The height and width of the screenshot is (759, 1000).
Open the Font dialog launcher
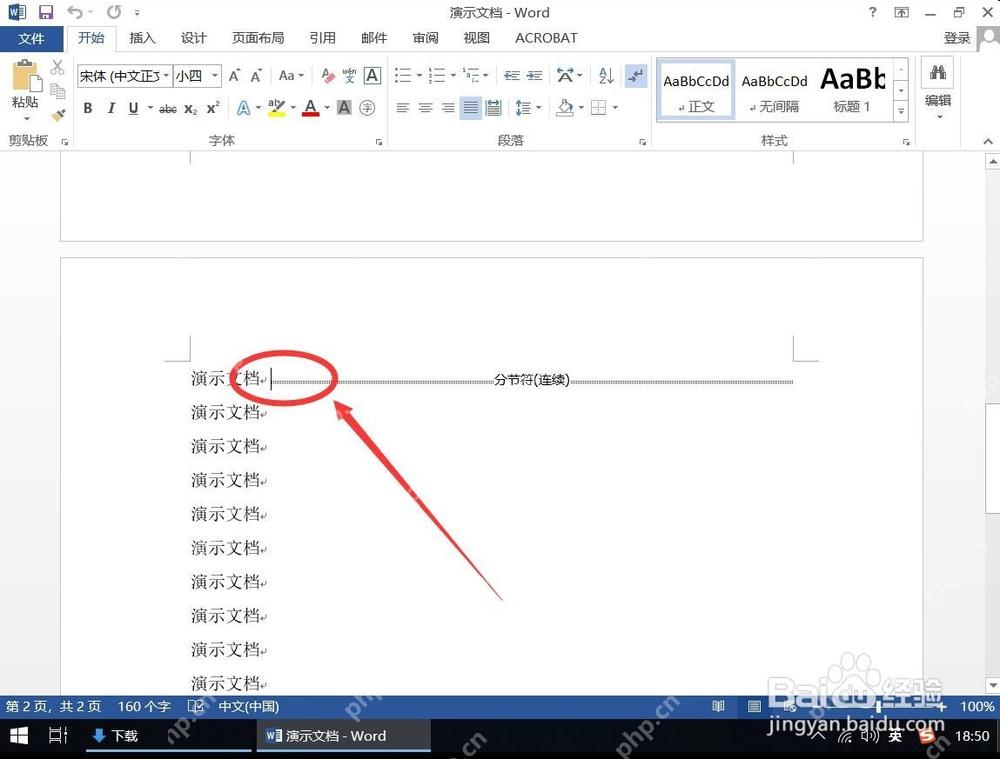(379, 142)
